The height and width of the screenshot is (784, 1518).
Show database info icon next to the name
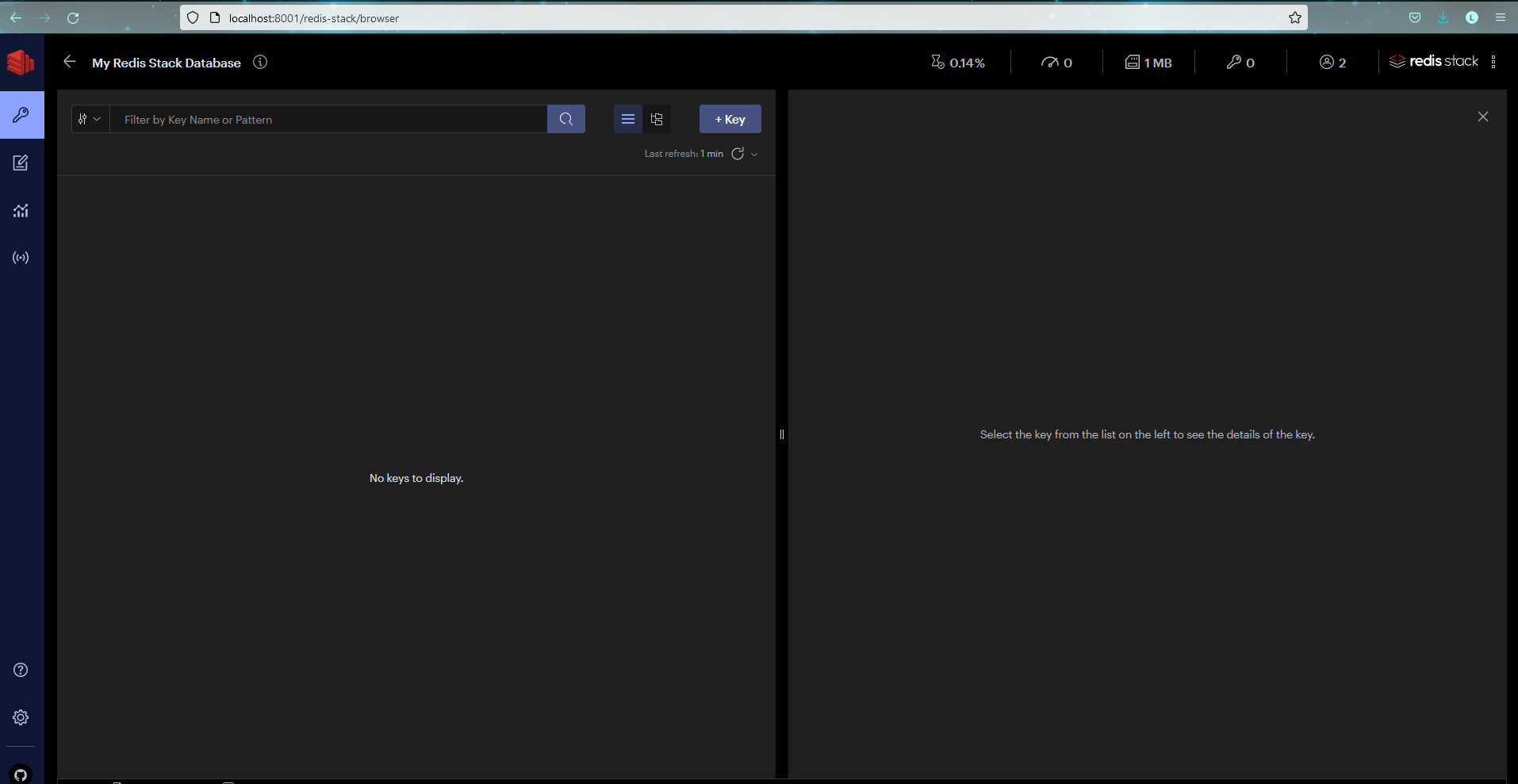click(x=260, y=62)
